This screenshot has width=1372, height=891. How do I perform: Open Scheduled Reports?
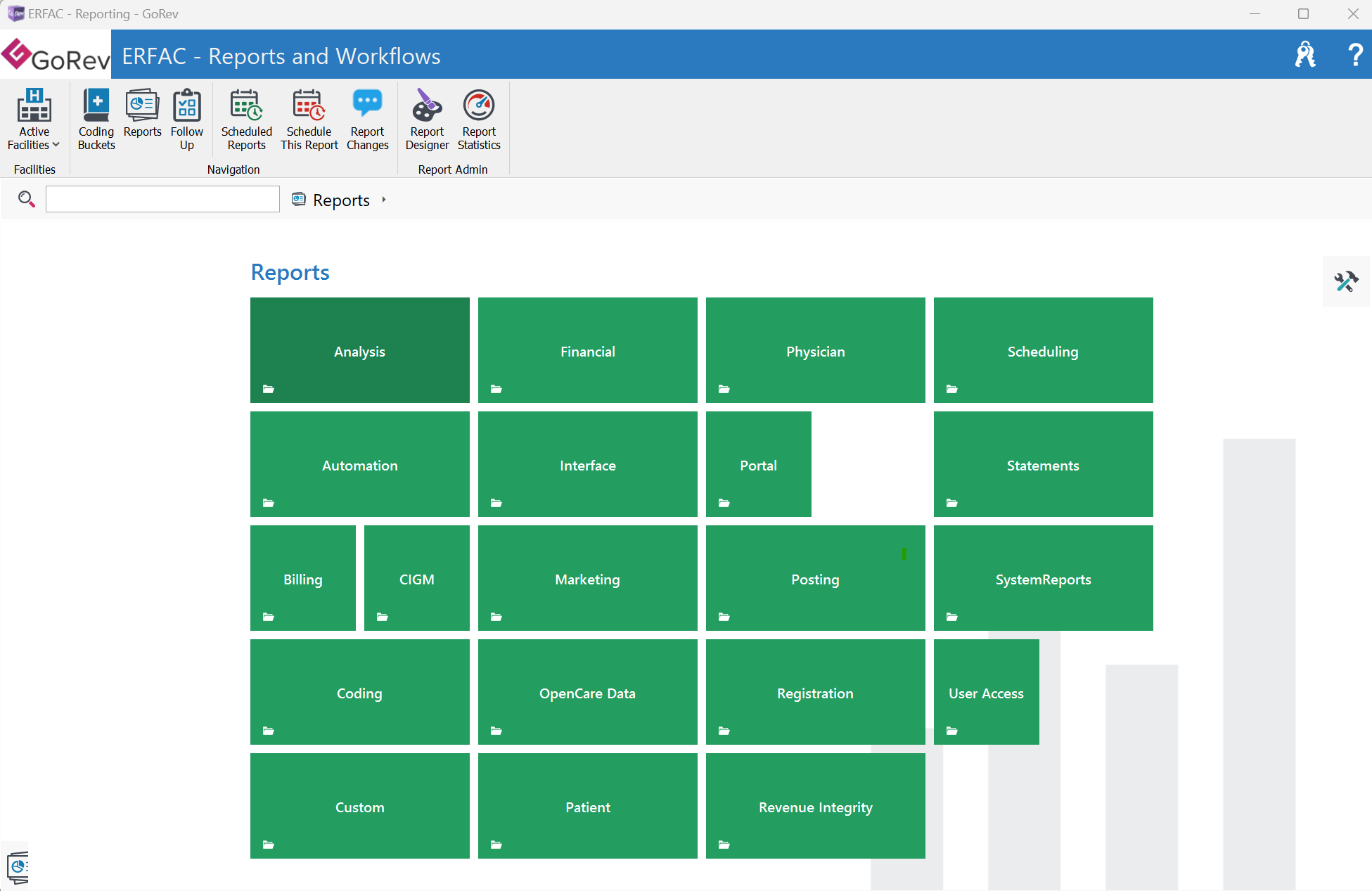coord(246,119)
